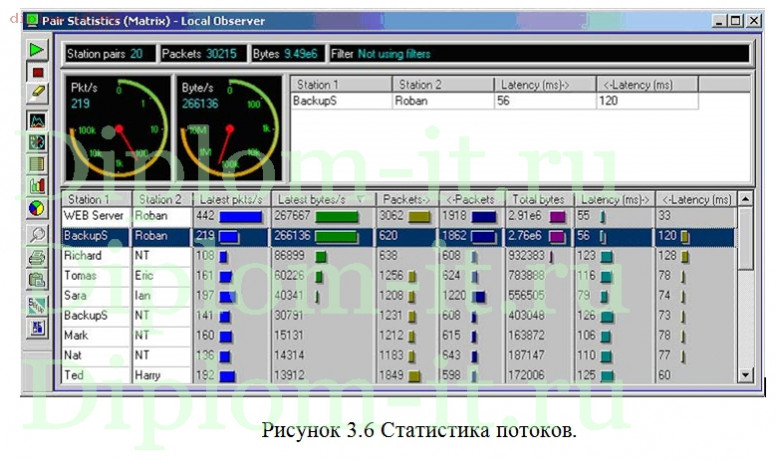
Task: Sort by <-Packets column header
Action: pyautogui.click(x=472, y=199)
